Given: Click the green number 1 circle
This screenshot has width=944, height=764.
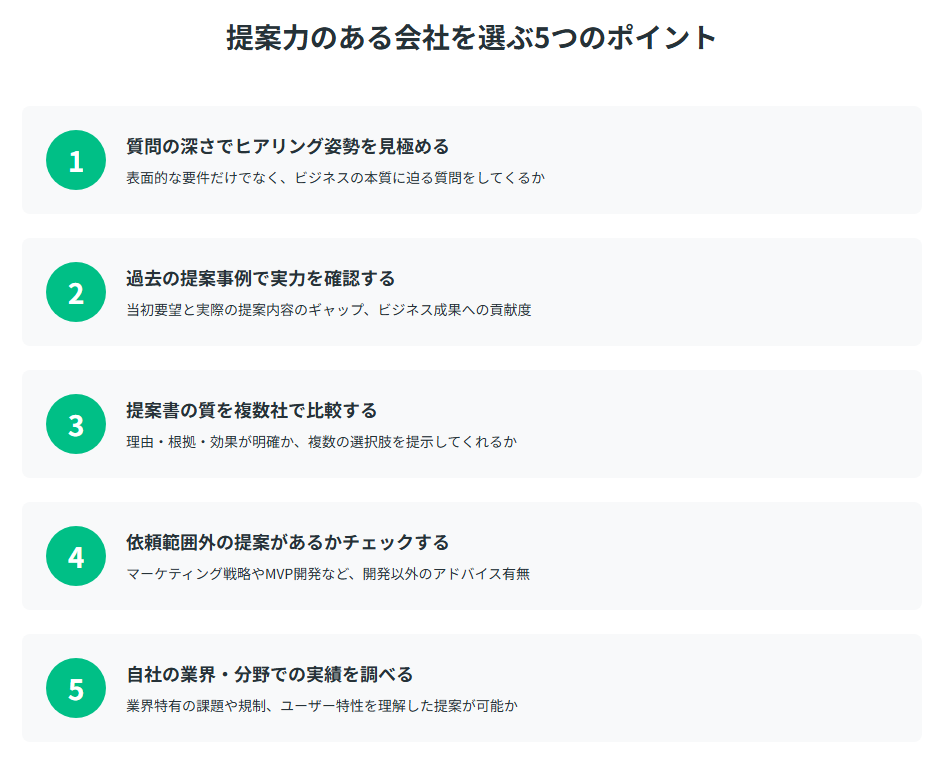Looking at the screenshot, I should (76, 160).
